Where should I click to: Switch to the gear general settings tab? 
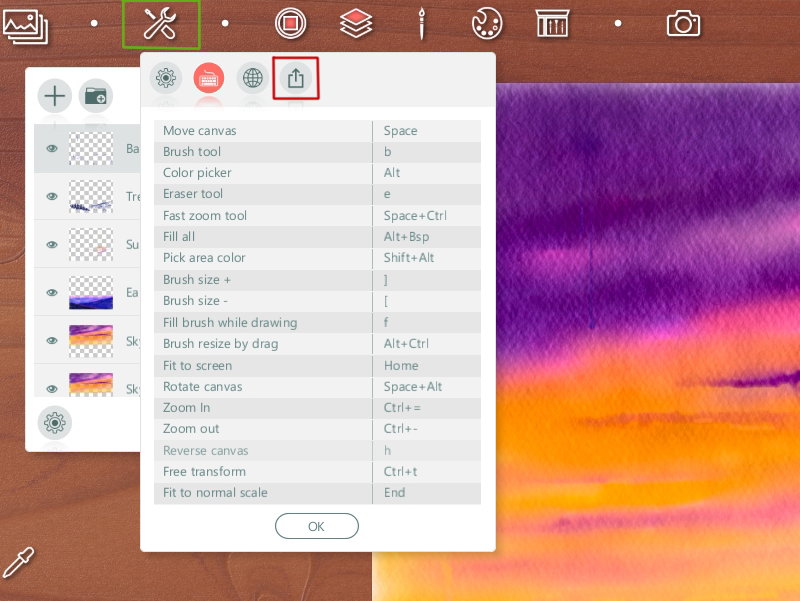(x=166, y=78)
